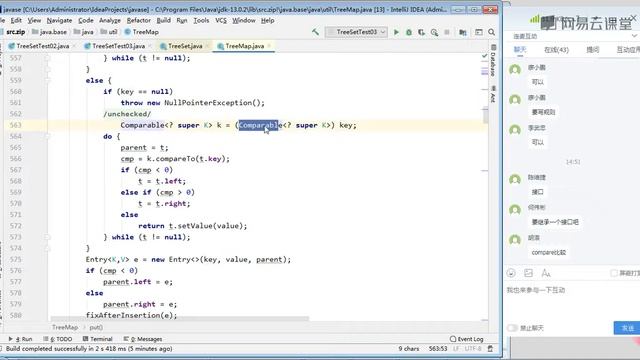Screen dimensions: 640x360
Task: Close the live-class side panel with top X
Action: coord(633,18)
